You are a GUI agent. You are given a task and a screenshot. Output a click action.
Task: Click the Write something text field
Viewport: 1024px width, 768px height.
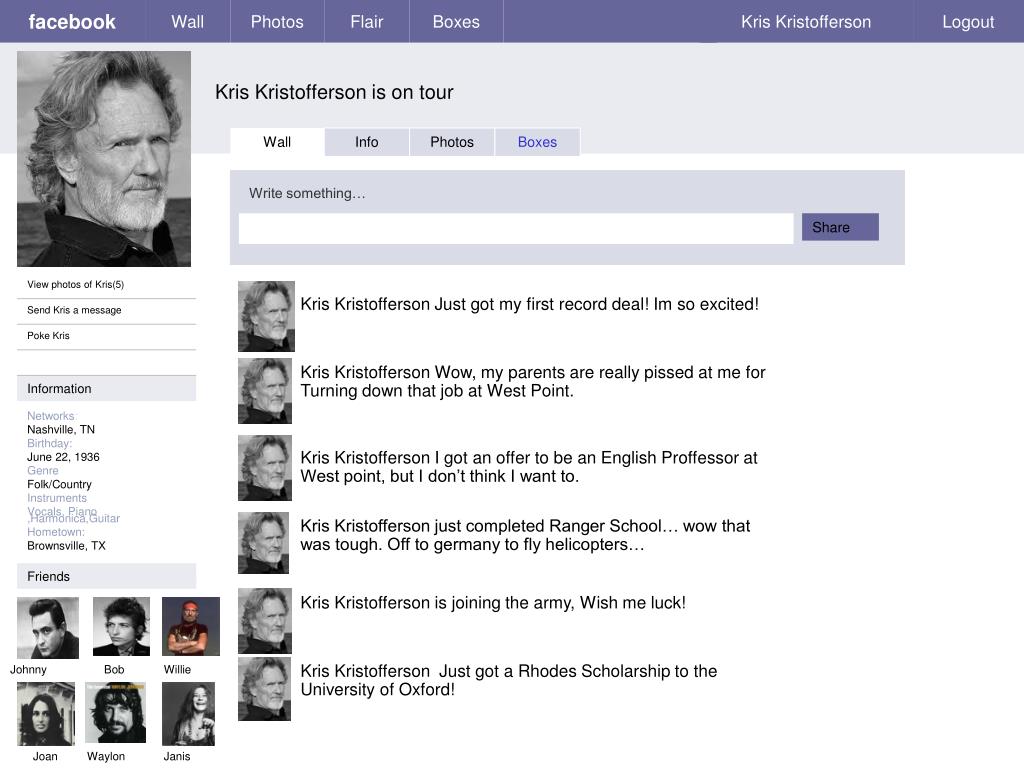[x=516, y=229]
